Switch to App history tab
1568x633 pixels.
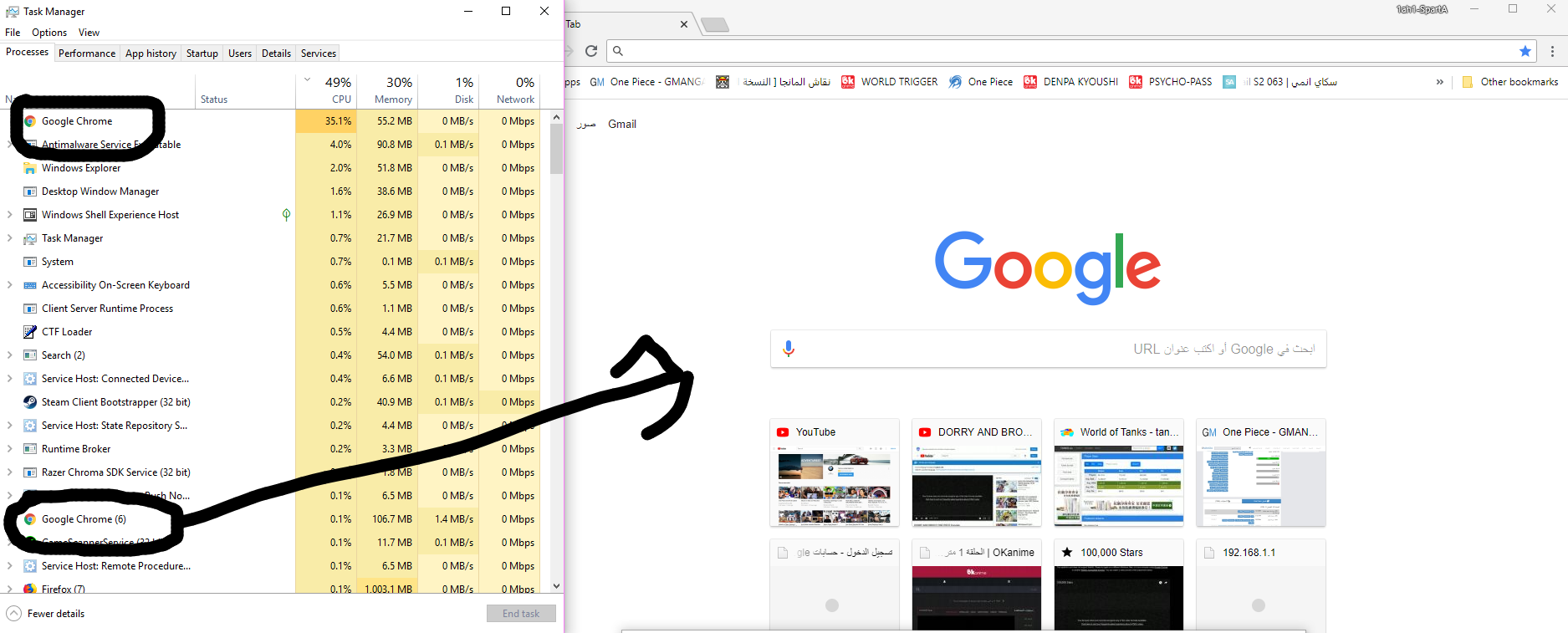pyautogui.click(x=151, y=54)
